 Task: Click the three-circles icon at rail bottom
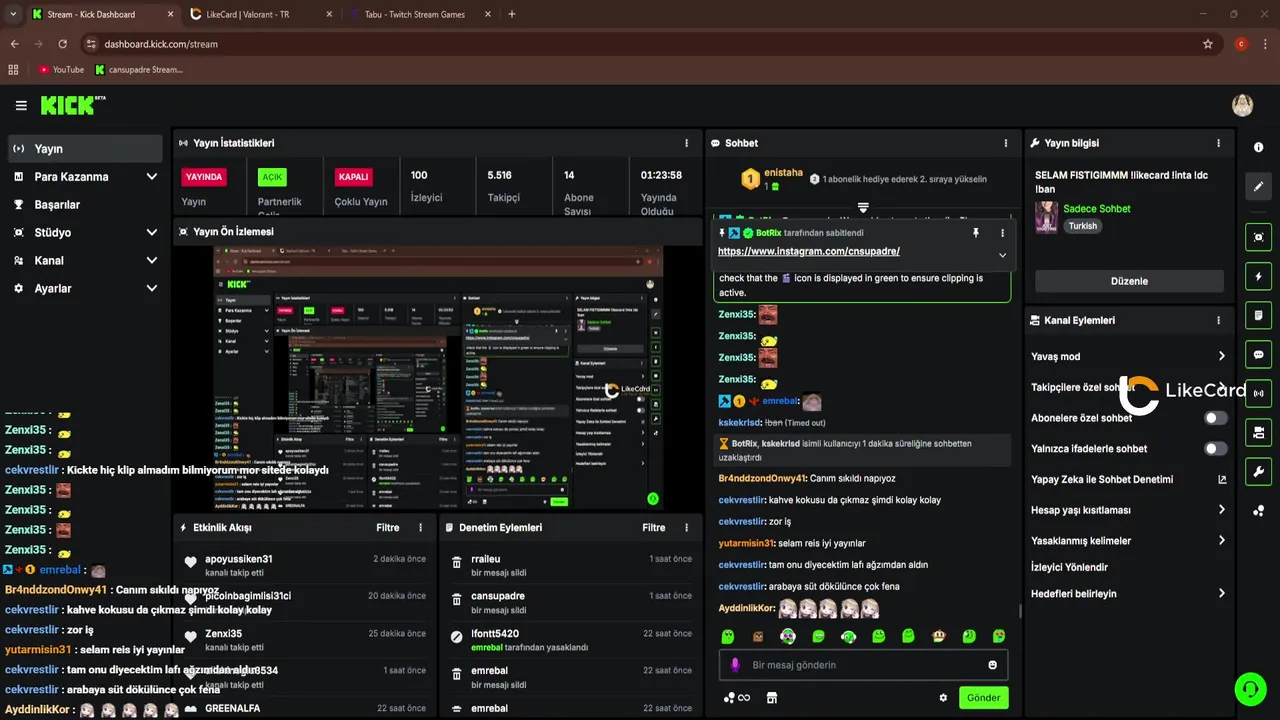pos(1258,511)
